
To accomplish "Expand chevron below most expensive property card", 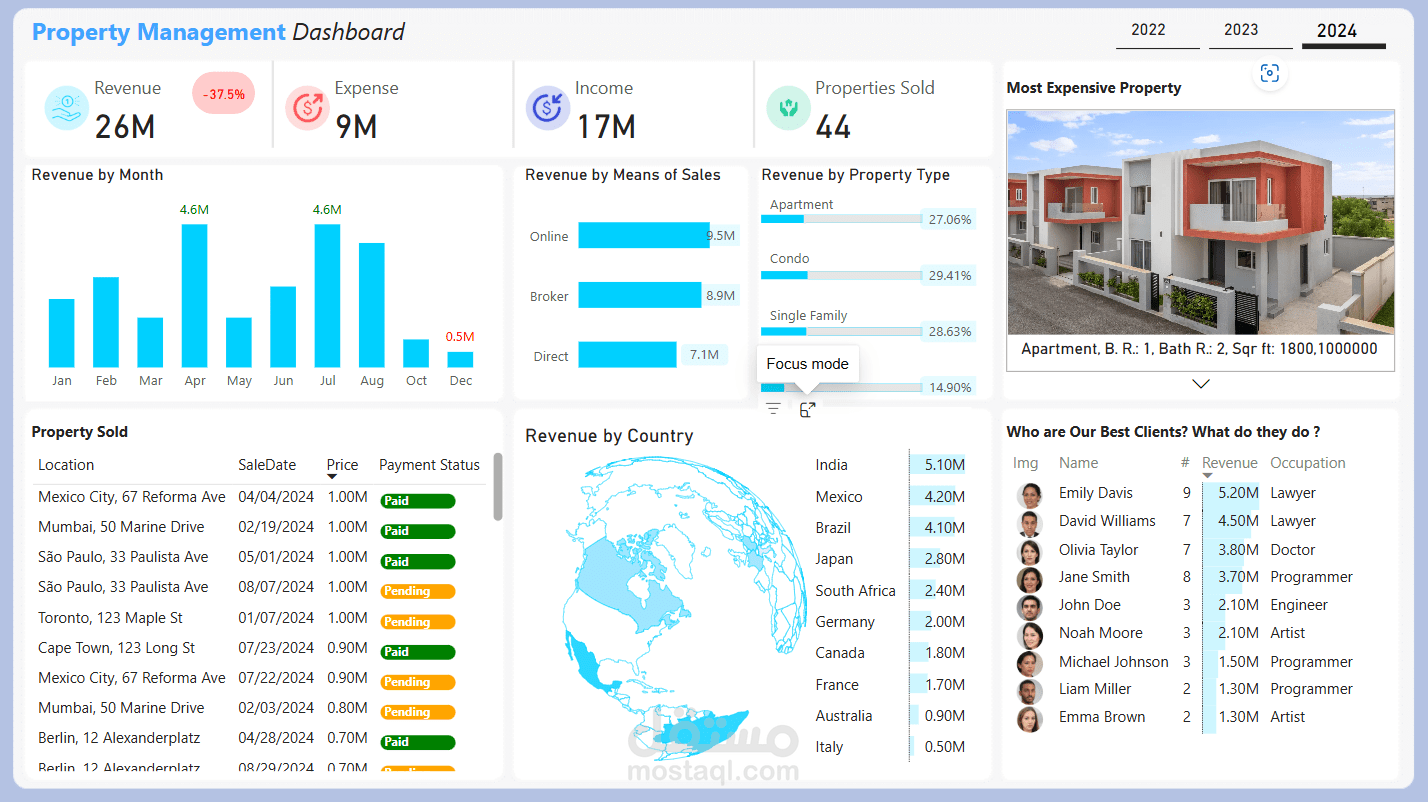I will point(1201,384).
